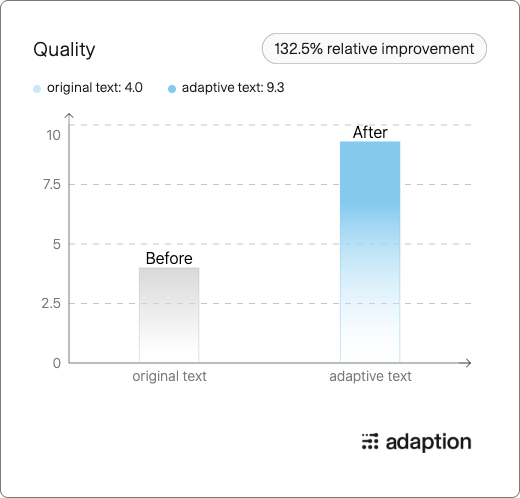This screenshot has width=520, height=498.
Task: Select the blue After bar
Action: pyautogui.click(x=370, y=252)
